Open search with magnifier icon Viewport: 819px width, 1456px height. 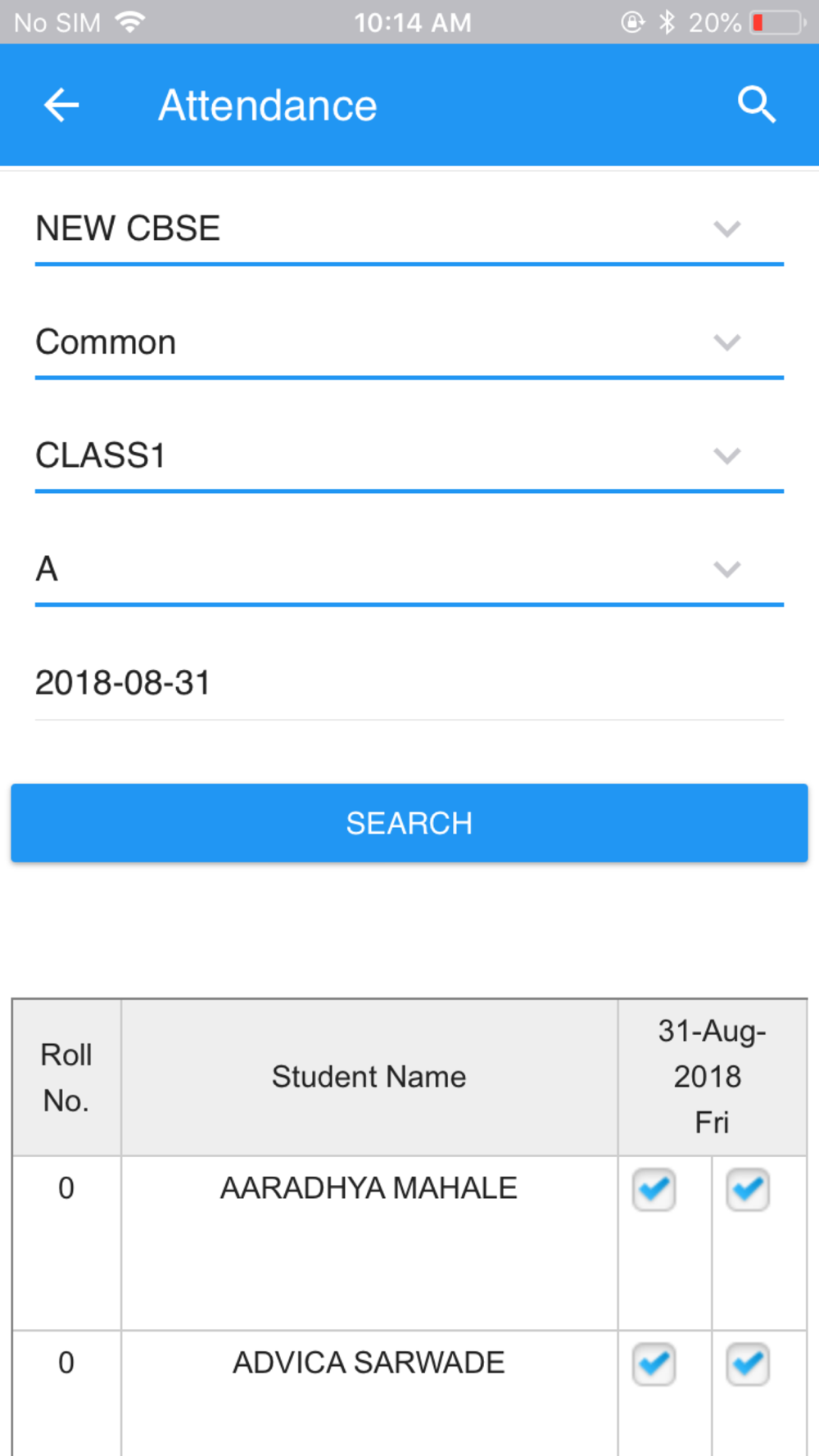tap(756, 106)
